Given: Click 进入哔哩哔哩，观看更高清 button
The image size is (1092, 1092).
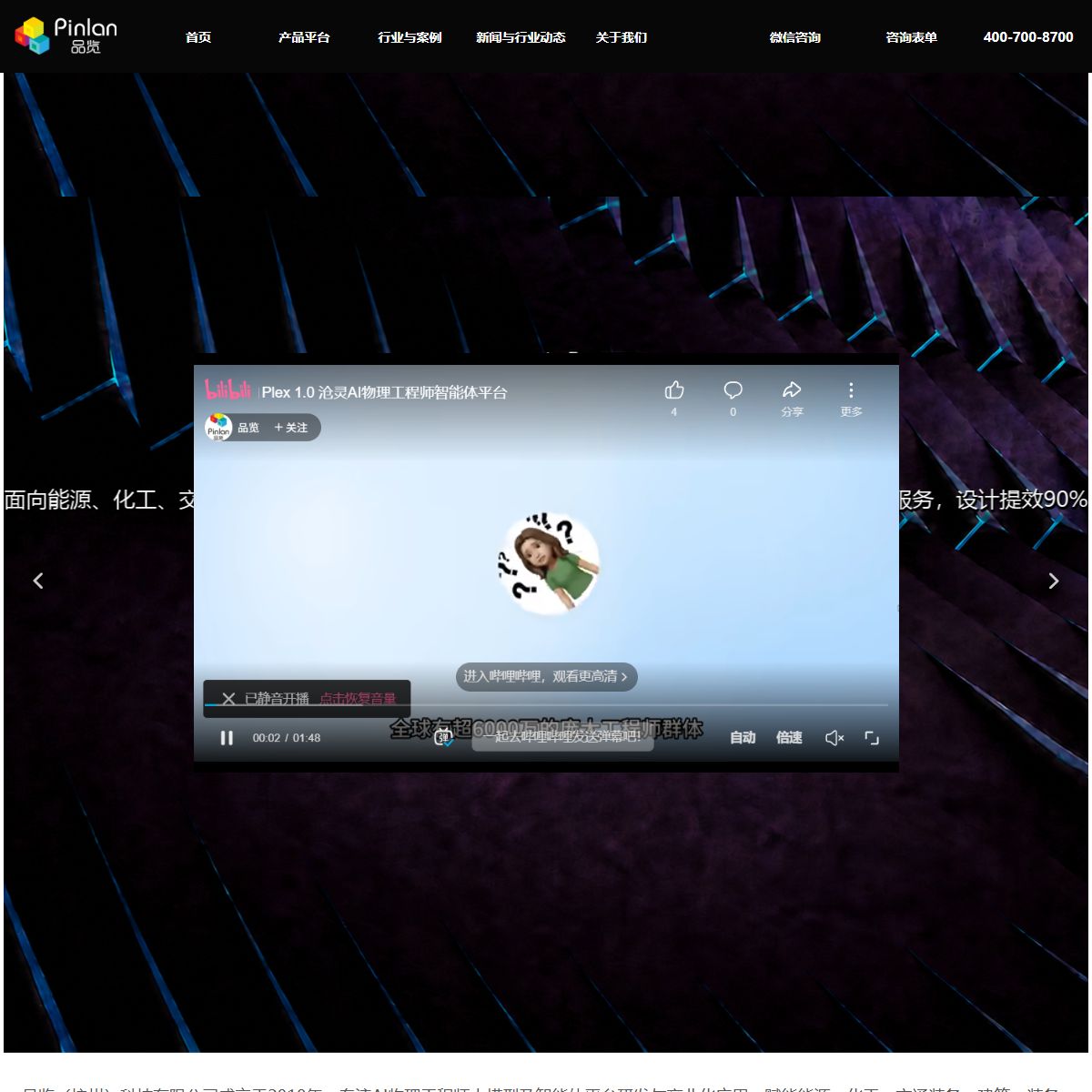Looking at the screenshot, I should [x=546, y=676].
